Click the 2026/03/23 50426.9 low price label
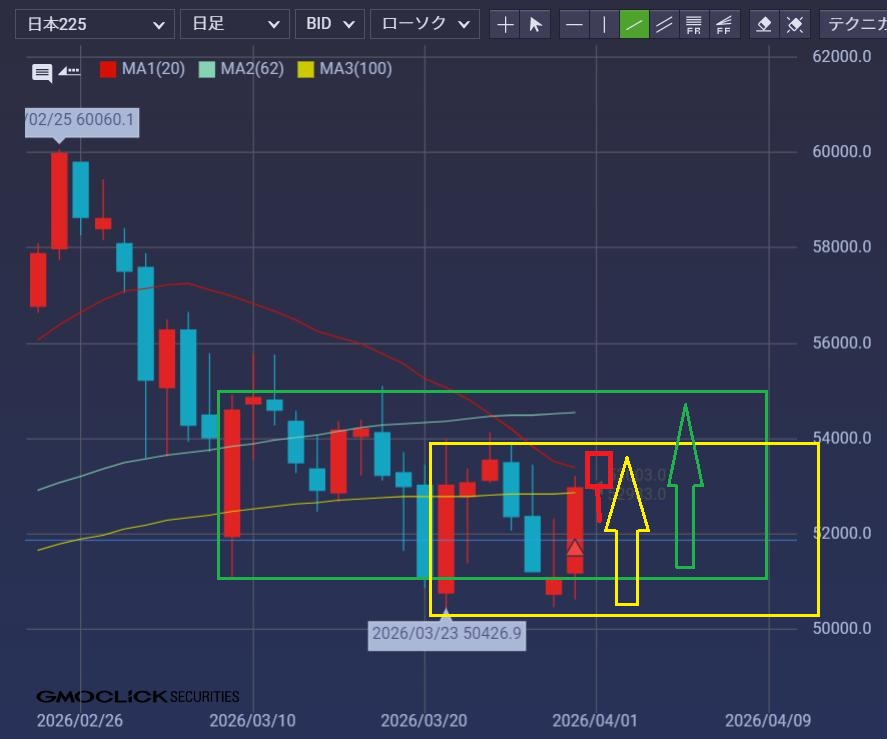 click(x=446, y=633)
